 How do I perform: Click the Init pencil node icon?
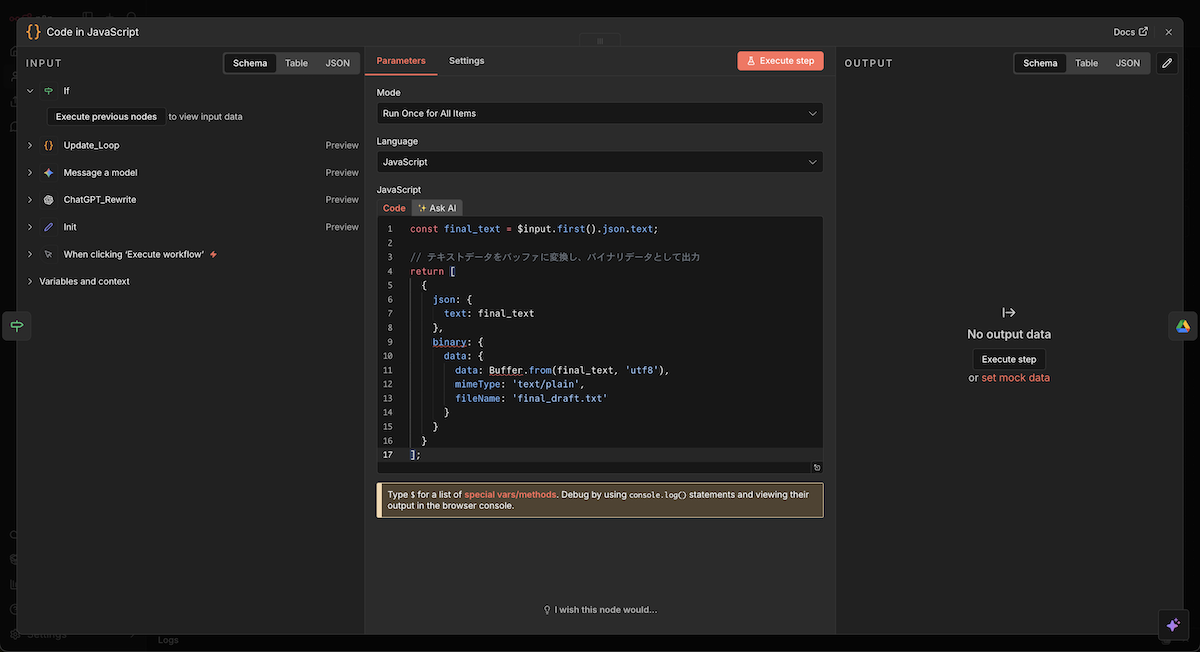point(48,227)
